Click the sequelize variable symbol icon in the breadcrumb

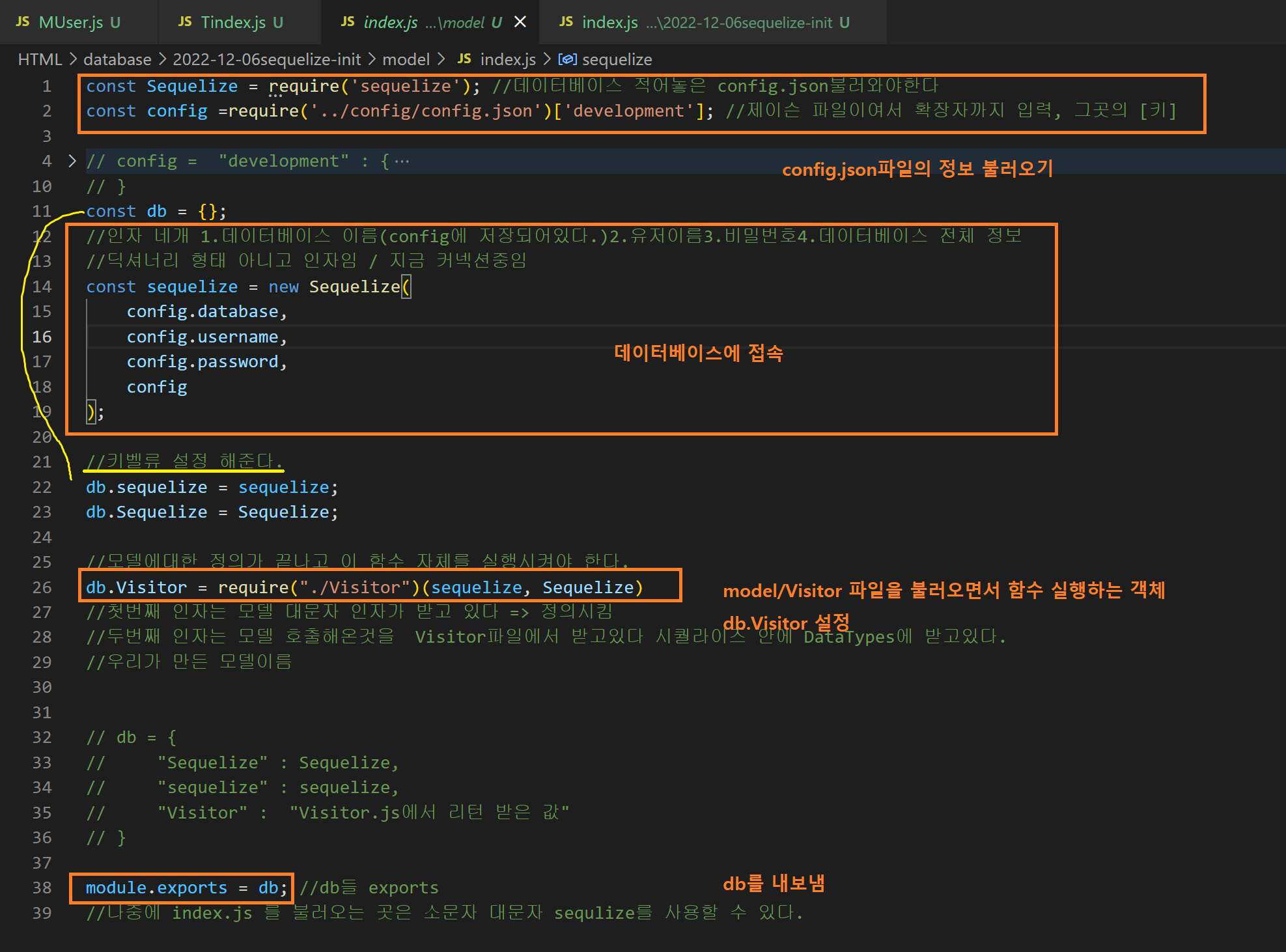(567, 59)
